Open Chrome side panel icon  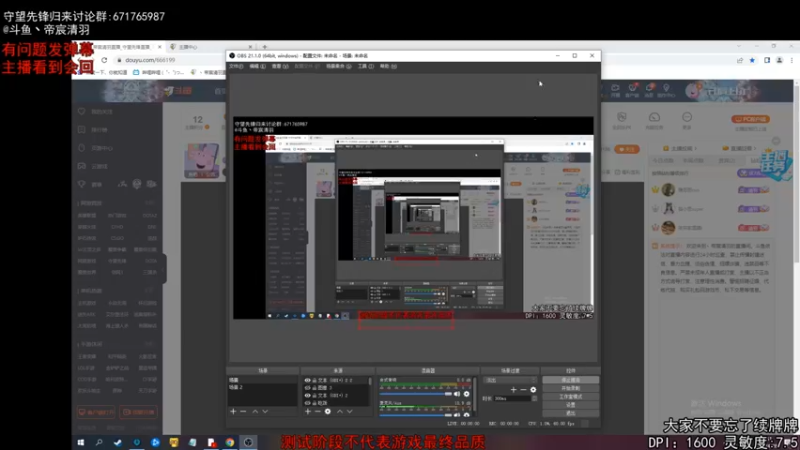coord(767,60)
